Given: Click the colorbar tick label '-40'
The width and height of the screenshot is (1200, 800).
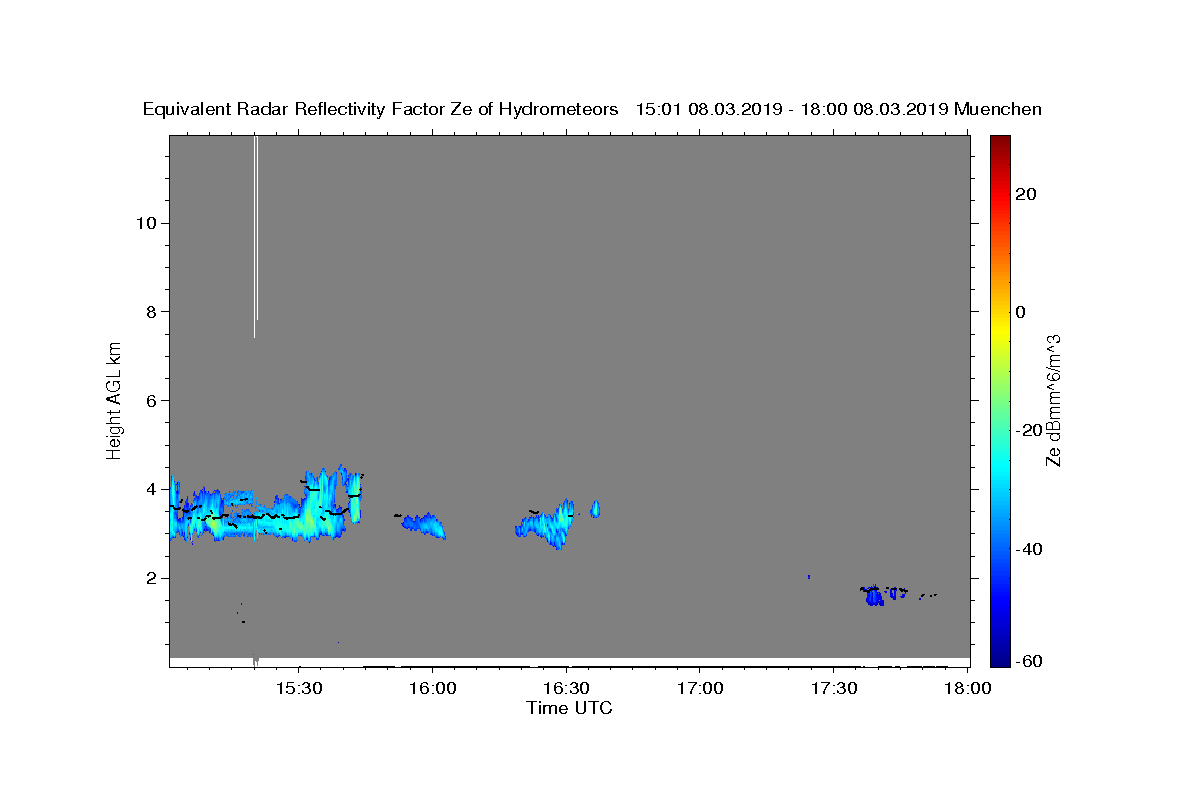Looking at the screenshot, I should [1027, 549].
